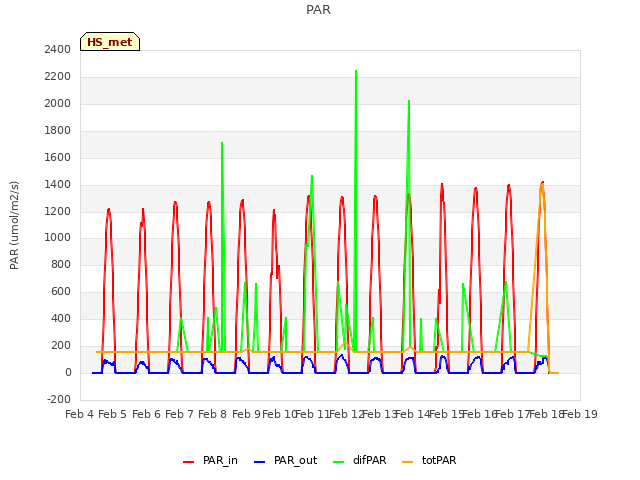Click the 2400 y-axis tick label
The width and height of the screenshot is (640, 480).
[58, 49]
